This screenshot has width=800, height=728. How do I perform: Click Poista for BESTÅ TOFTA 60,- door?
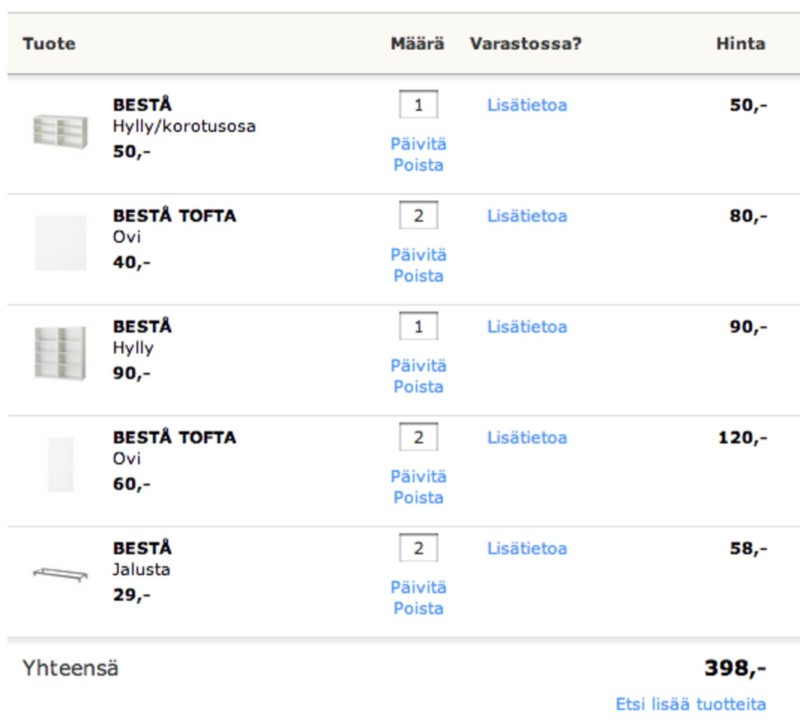click(x=418, y=498)
